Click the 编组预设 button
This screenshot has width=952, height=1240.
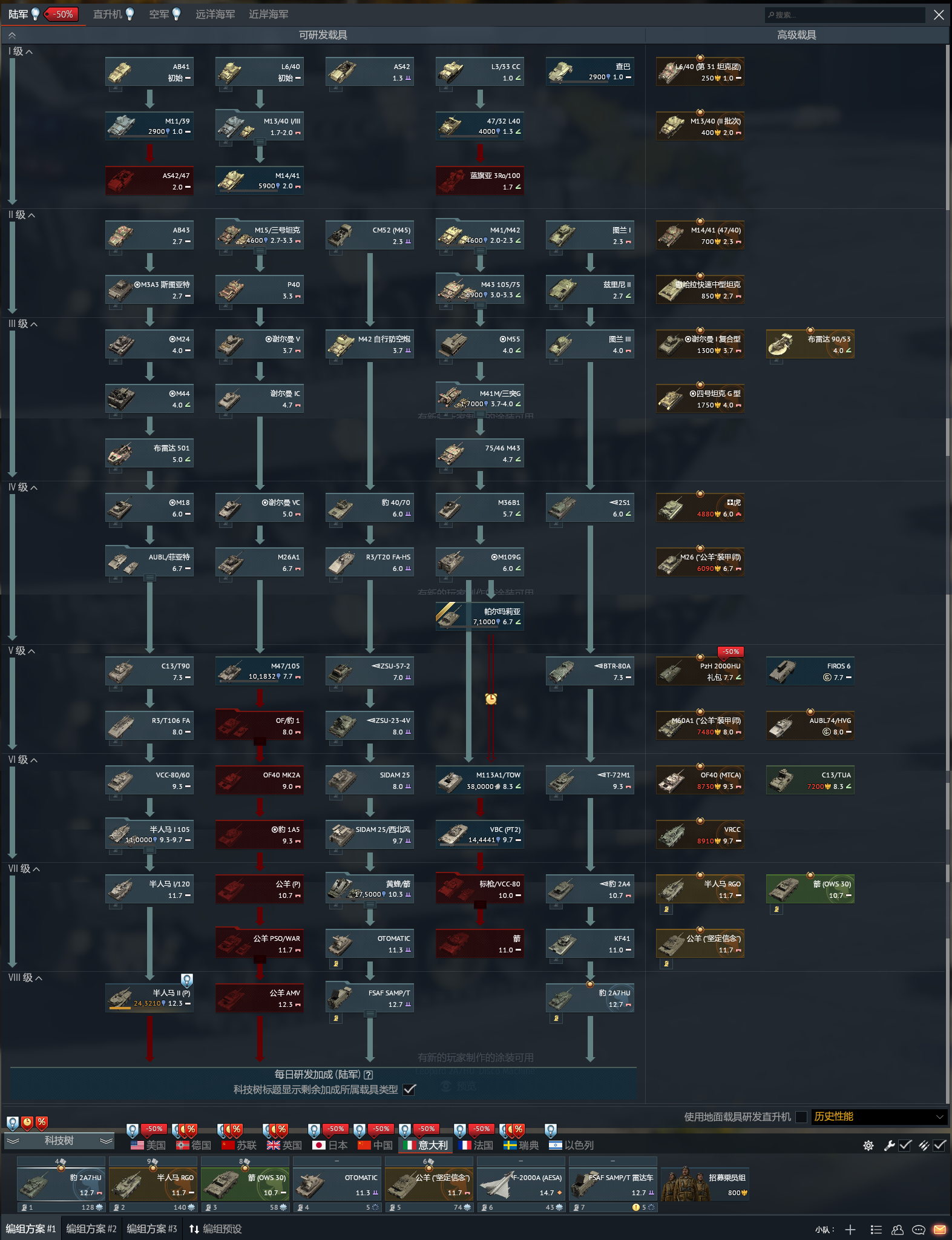click(x=215, y=1229)
